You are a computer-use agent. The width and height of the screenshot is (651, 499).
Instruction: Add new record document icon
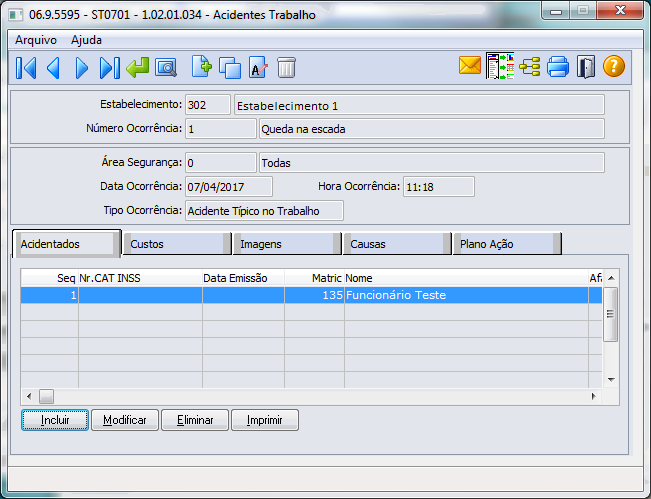[202, 67]
